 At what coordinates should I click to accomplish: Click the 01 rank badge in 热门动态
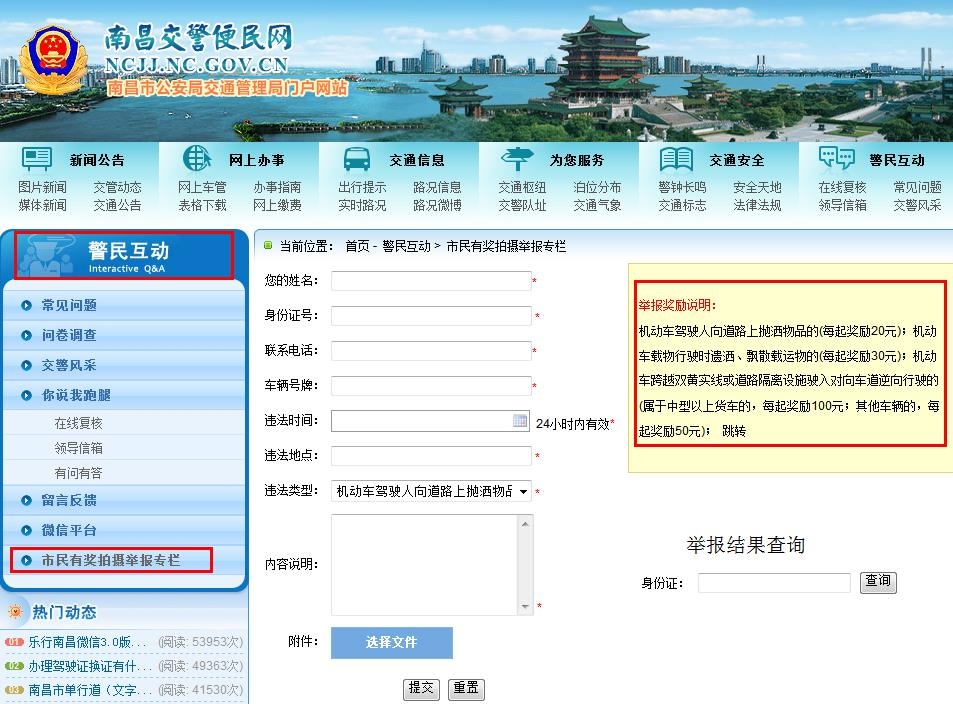point(14,642)
